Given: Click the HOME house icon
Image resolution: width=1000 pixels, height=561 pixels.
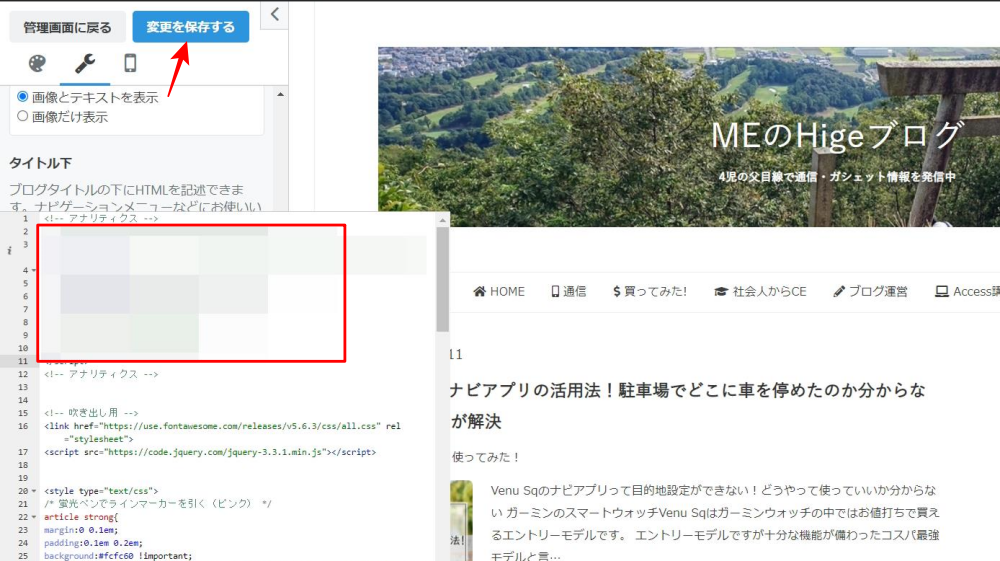Looking at the screenshot, I should (480, 291).
